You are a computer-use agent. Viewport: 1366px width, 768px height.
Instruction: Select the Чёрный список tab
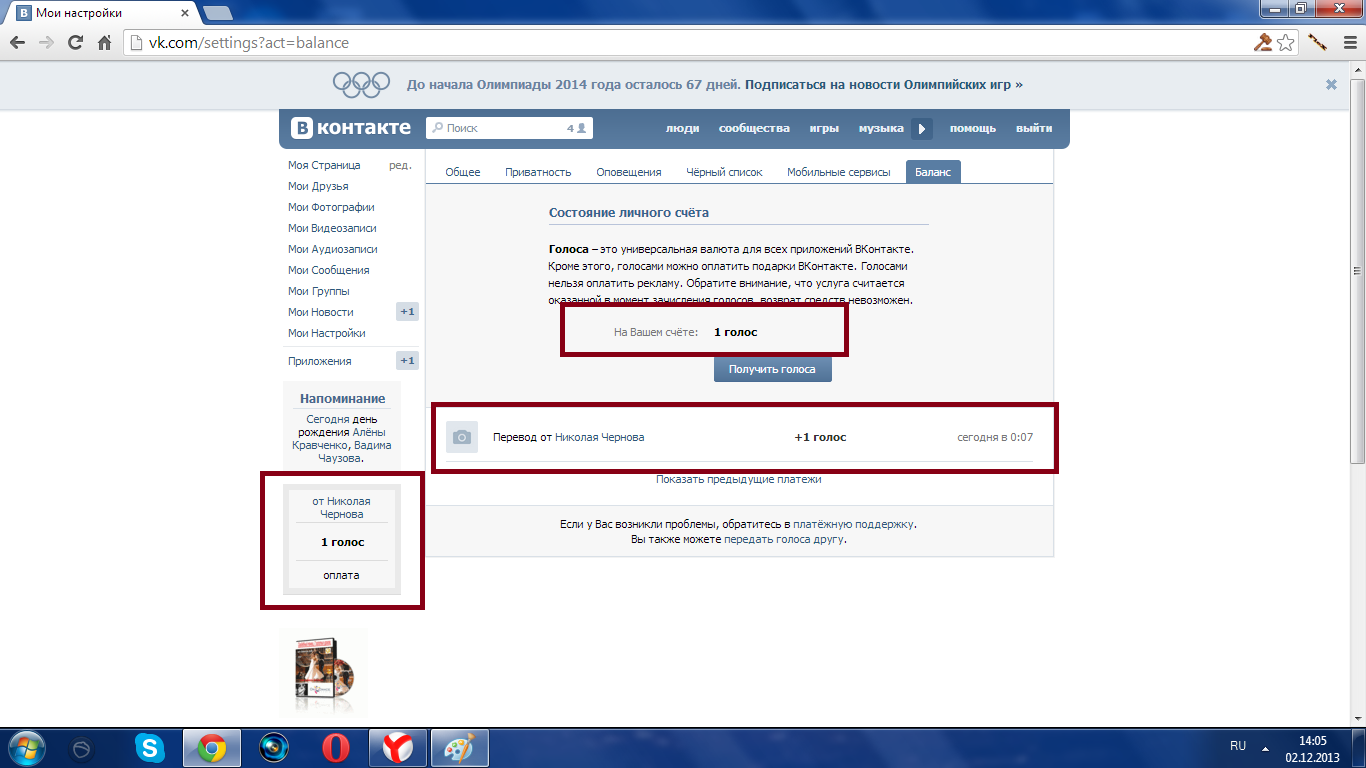click(724, 172)
